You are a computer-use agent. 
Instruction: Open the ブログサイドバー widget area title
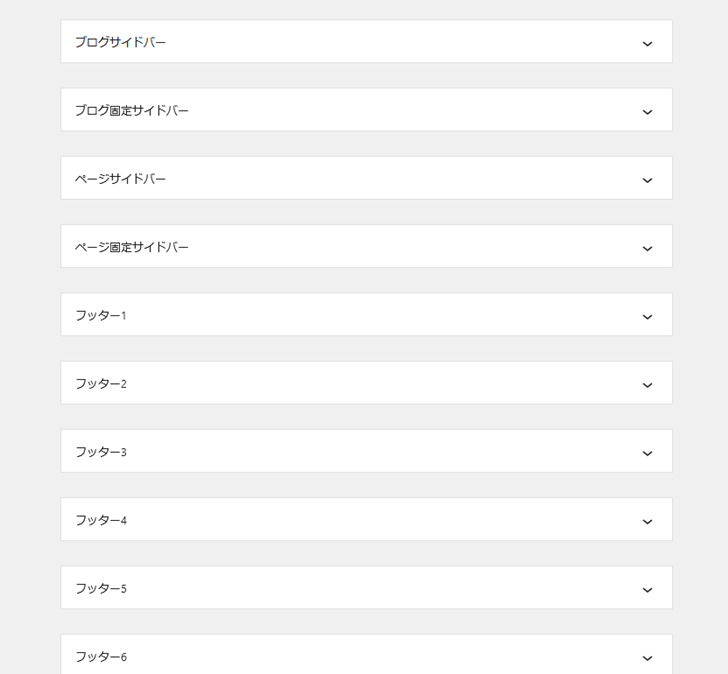(x=120, y=42)
